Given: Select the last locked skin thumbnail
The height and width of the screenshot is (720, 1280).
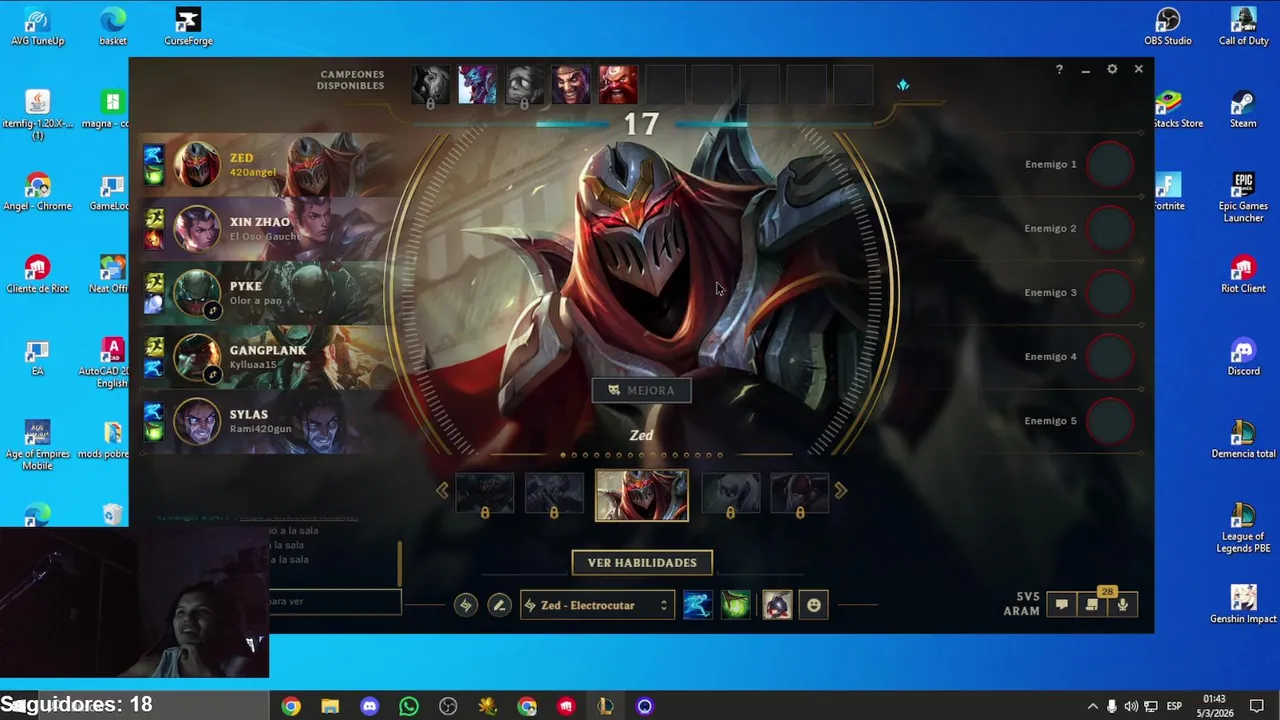Looking at the screenshot, I should tap(799, 494).
